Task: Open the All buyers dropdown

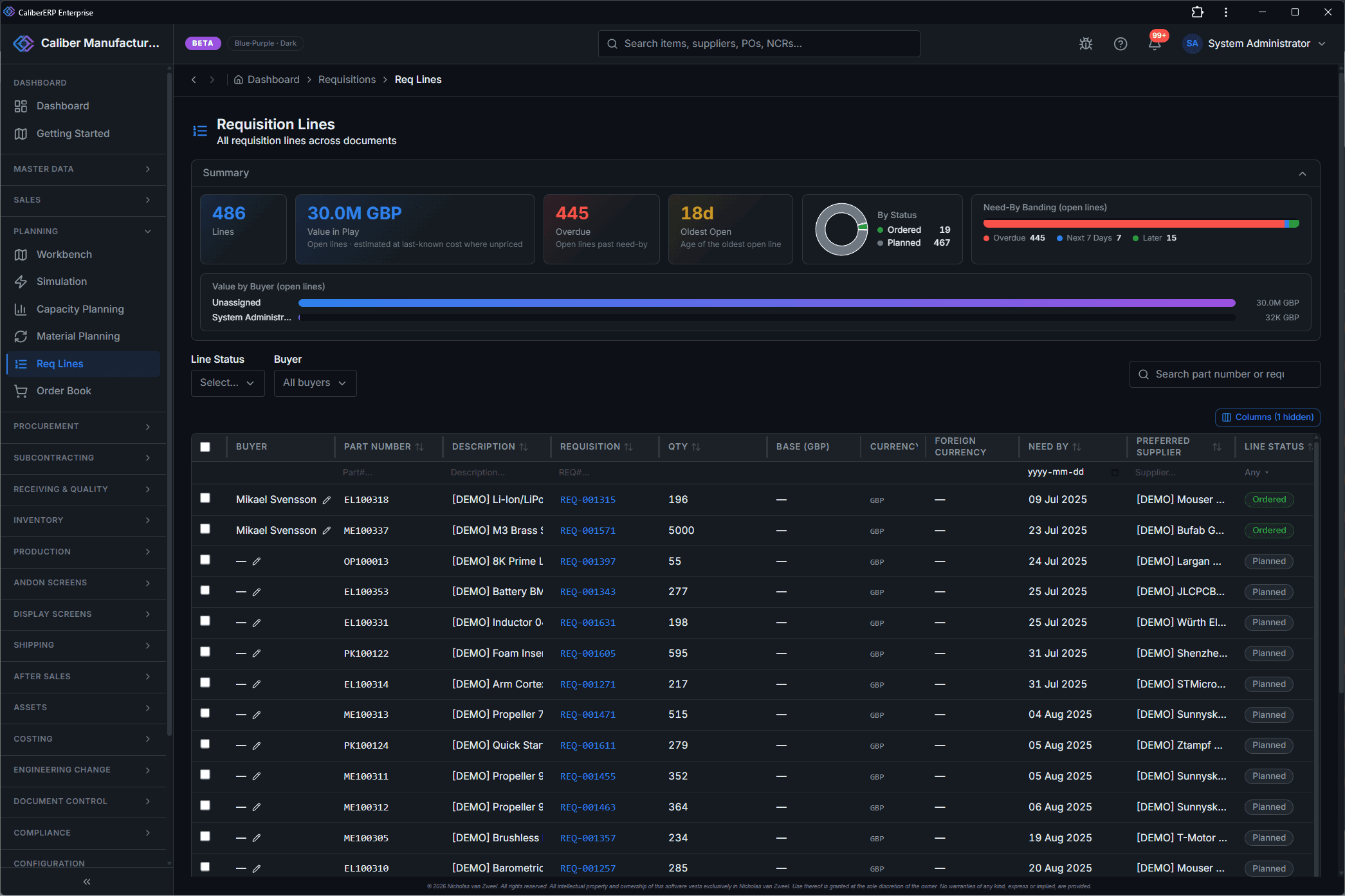Action: click(x=315, y=383)
